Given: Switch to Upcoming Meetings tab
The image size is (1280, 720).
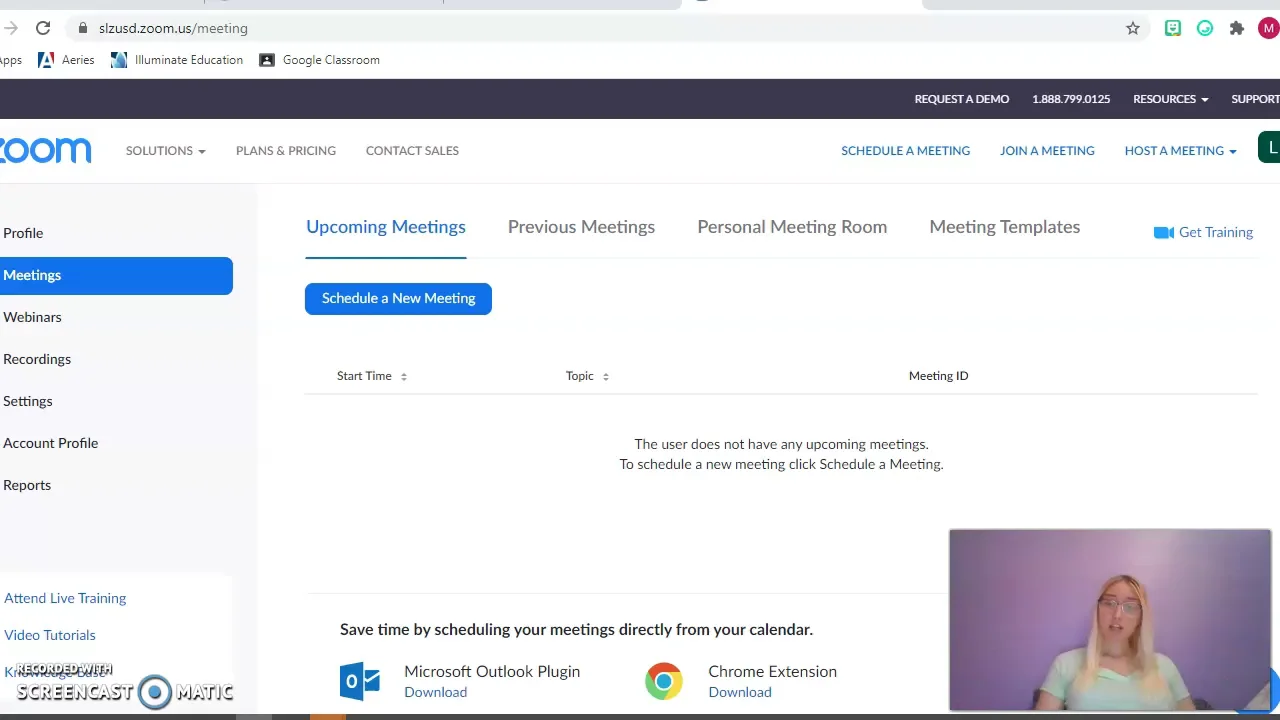Looking at the screenshot, I should (386, 227).
